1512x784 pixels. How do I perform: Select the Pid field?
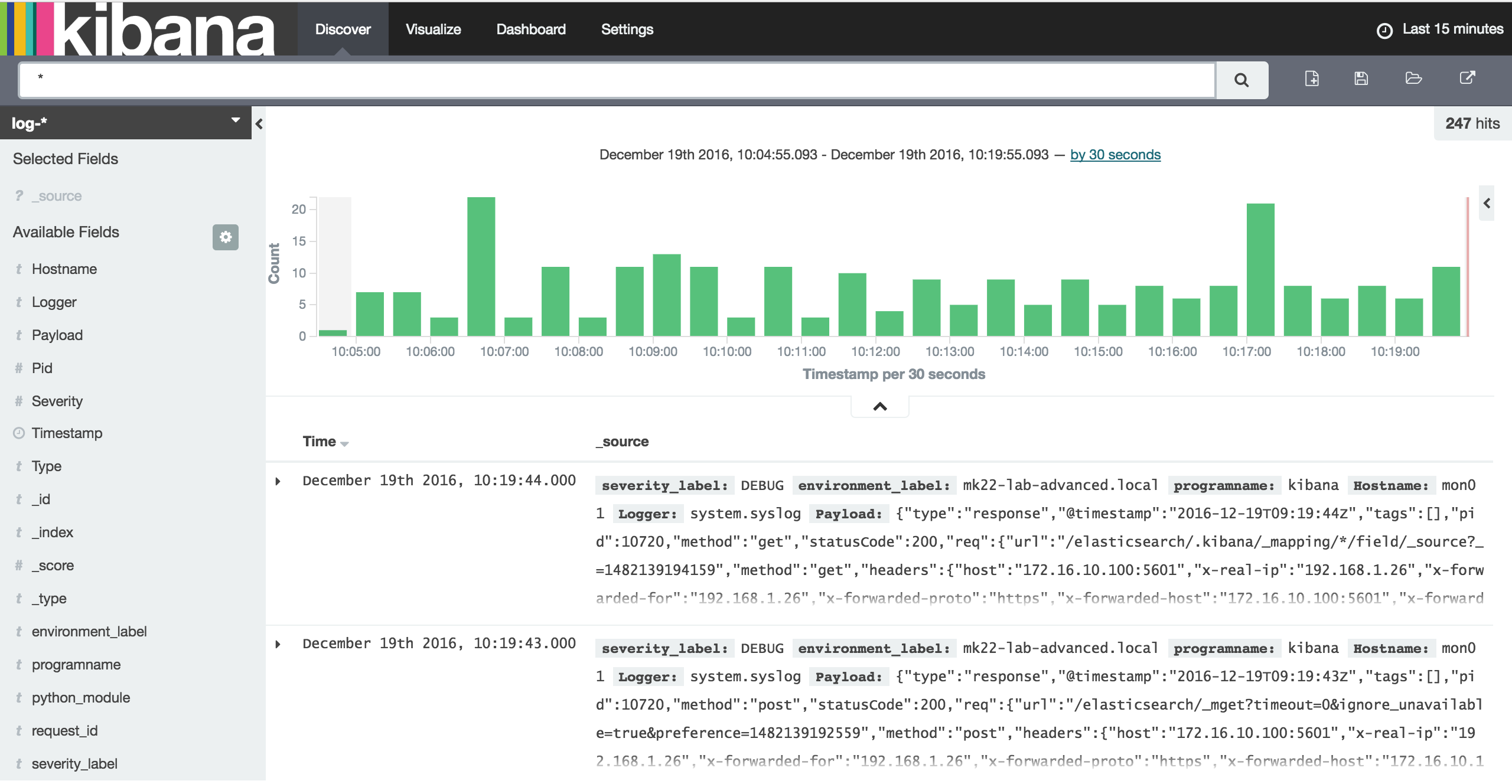(42, 368)
